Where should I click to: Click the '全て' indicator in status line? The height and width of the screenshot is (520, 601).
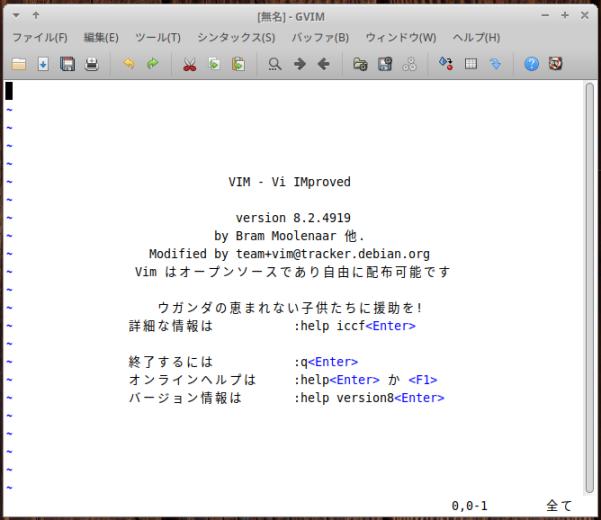(559, 506)
